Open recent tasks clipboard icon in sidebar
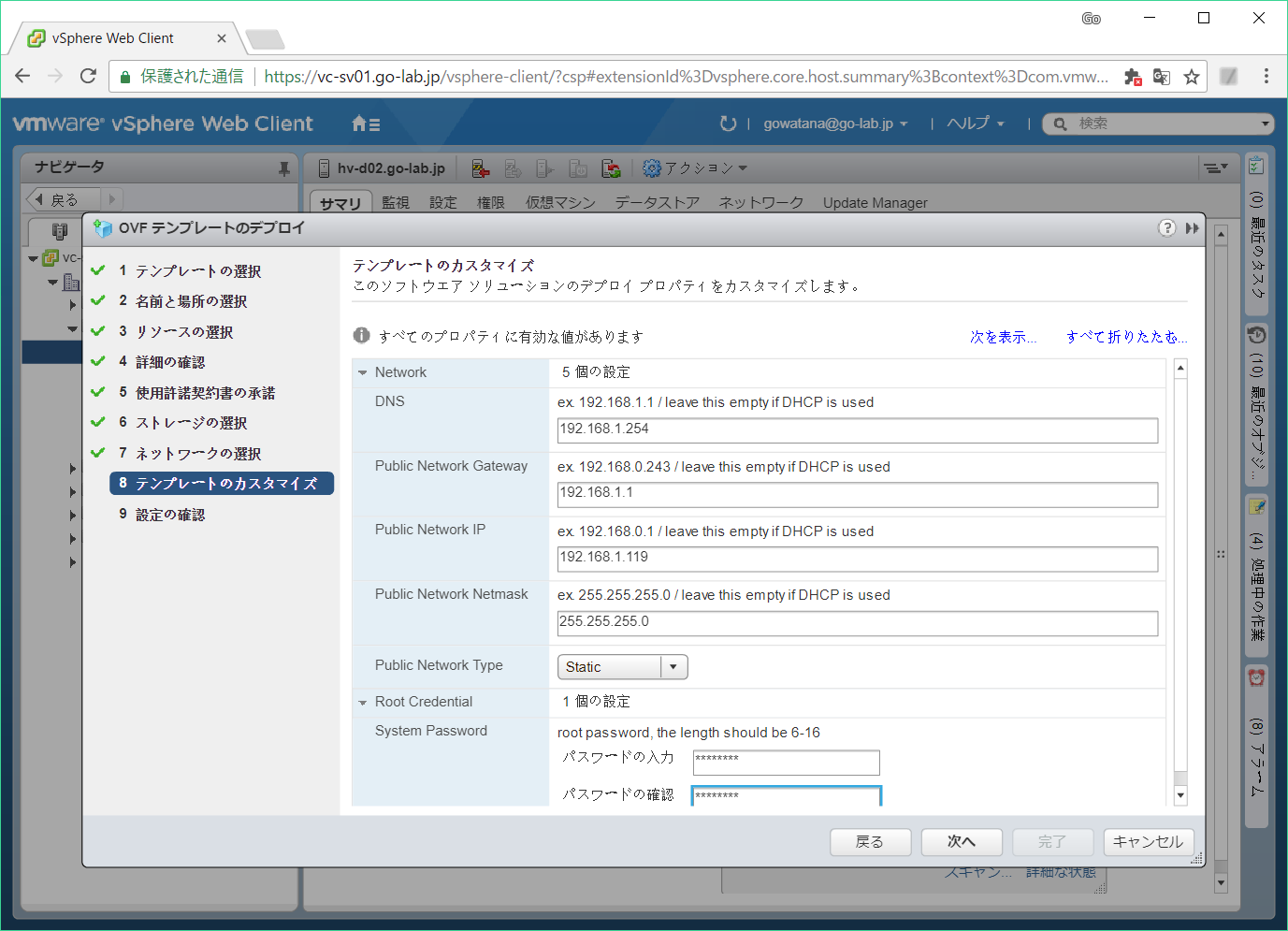Viewport: 1288px width, 931px height. 1256,166
